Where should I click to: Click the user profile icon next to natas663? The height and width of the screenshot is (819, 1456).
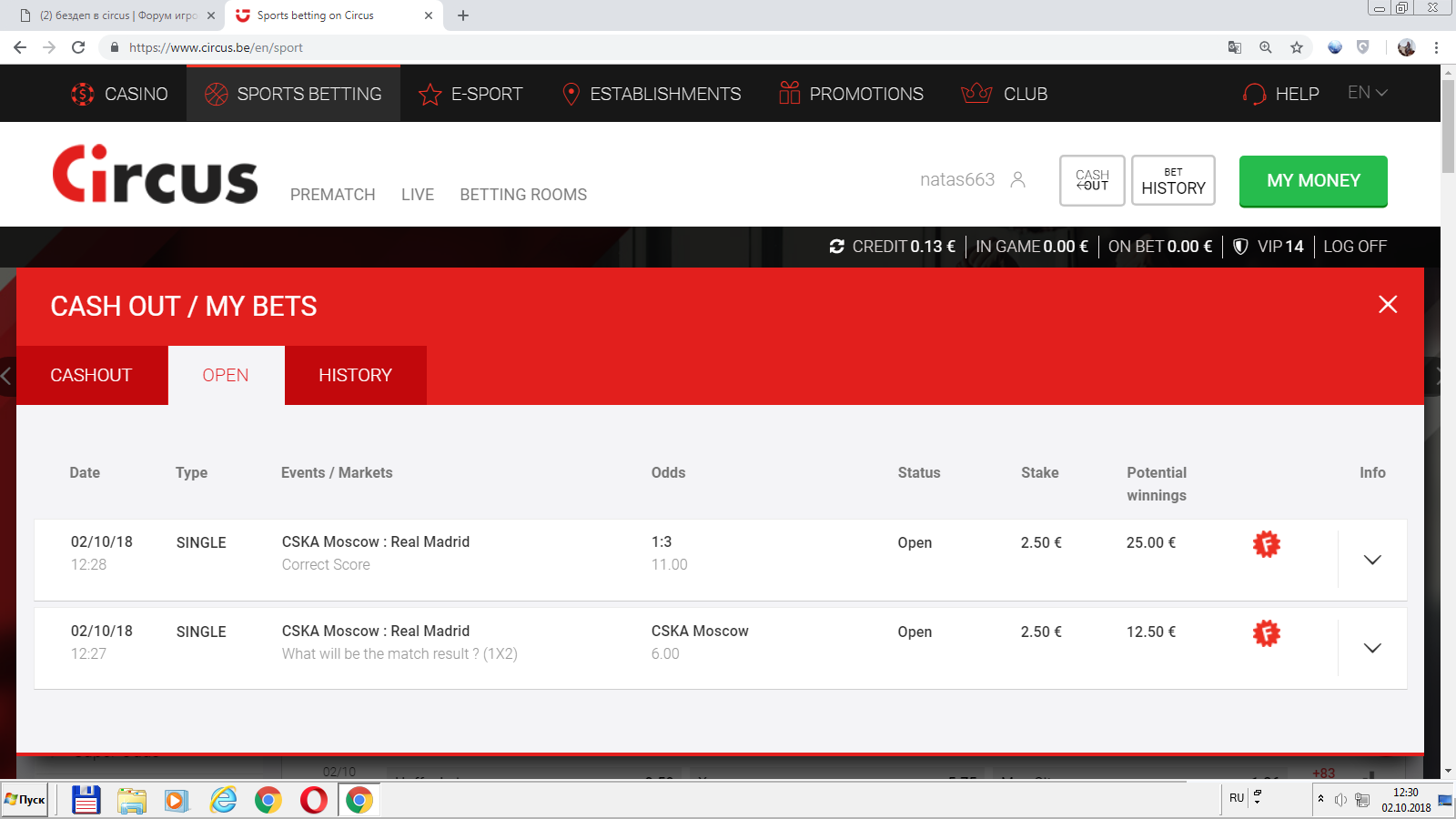pos(1017,179)
